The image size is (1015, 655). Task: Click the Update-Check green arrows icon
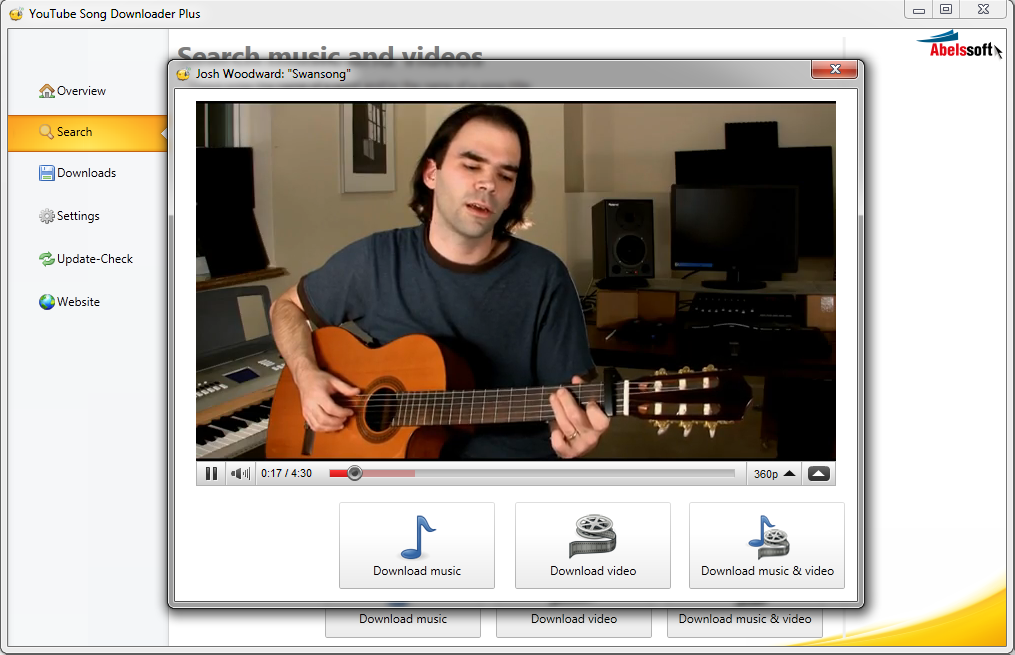(47, 259)
